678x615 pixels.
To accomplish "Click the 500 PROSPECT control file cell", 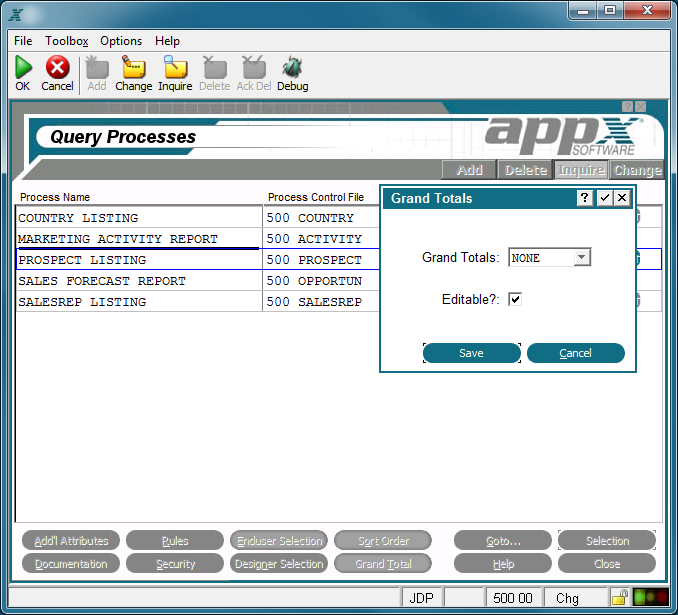I will 321,259.
